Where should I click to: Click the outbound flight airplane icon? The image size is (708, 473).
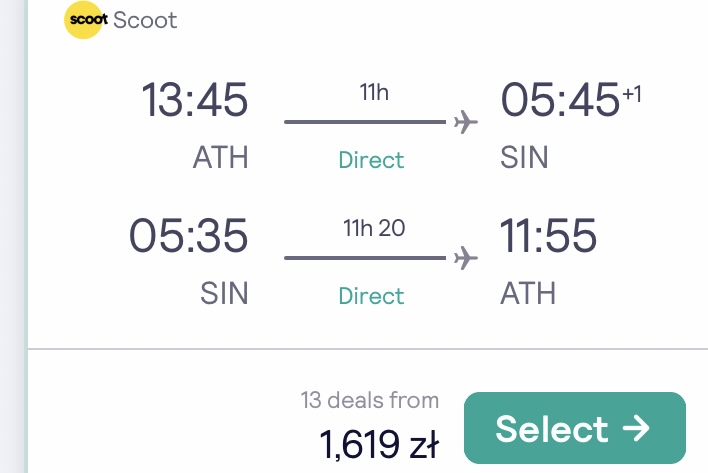466,122
